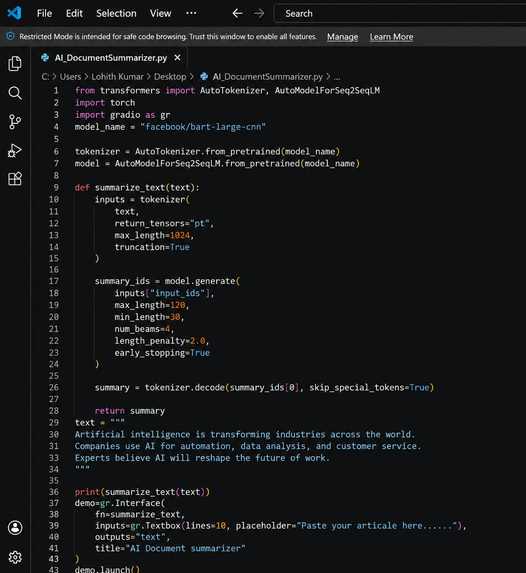Click line number 37 in the gutter
Screen dimensions: 526x573
point(54,503)
